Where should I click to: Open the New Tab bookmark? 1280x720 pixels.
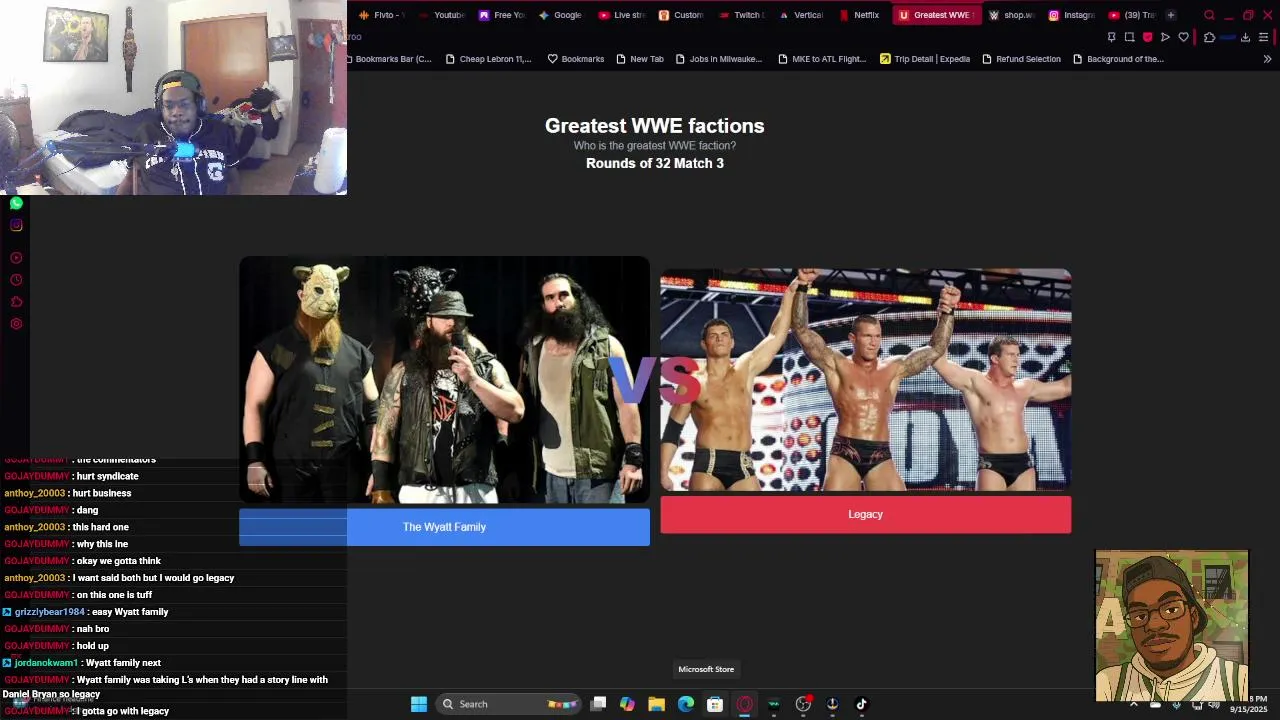pos(640,59)
